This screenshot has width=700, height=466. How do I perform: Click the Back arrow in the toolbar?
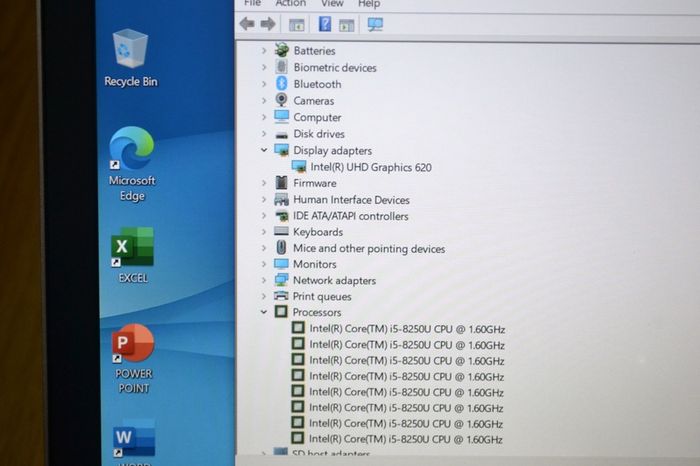(x=247, y=24)
